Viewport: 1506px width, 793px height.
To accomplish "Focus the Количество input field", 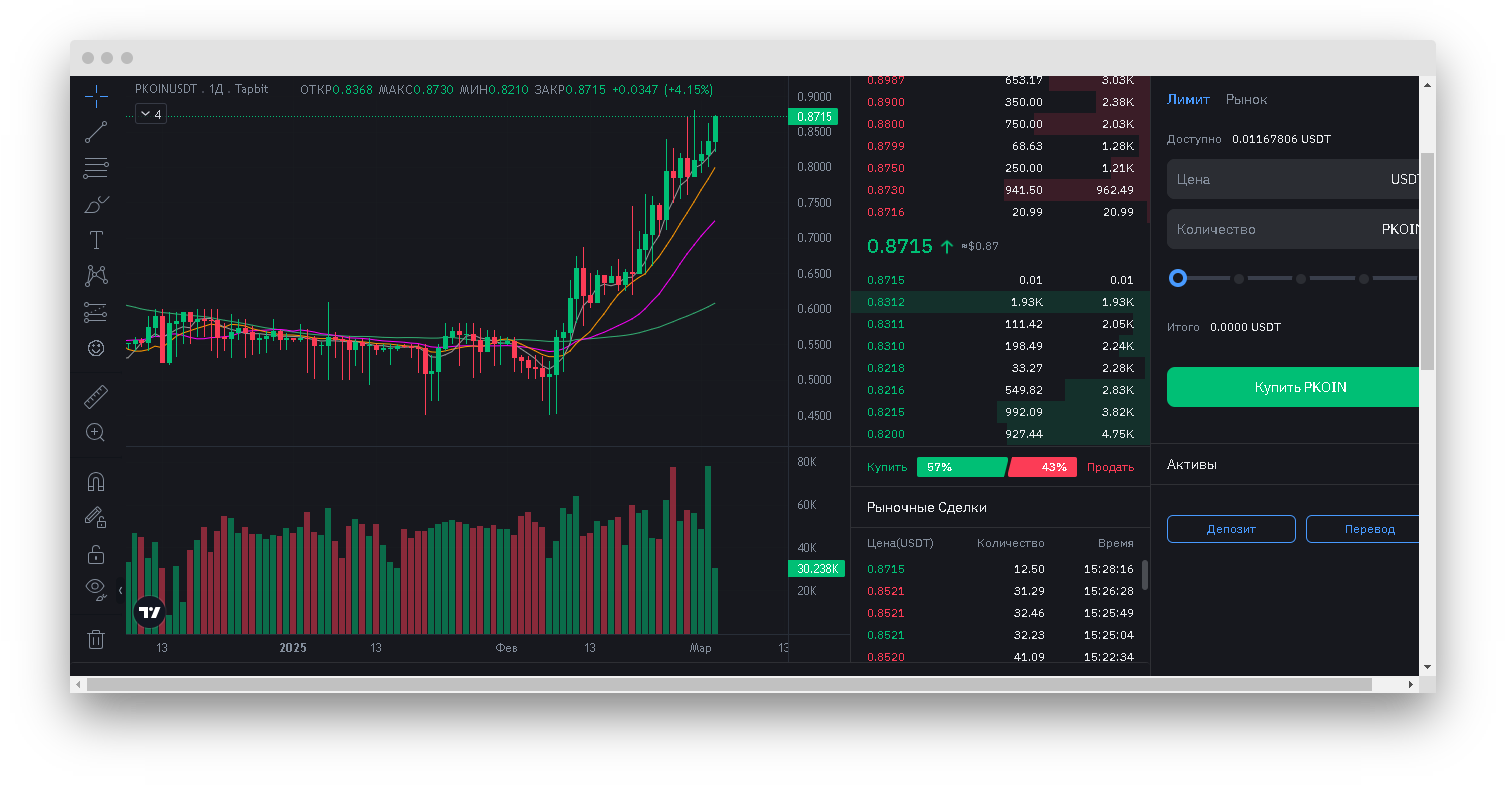I will point(1293,229).
